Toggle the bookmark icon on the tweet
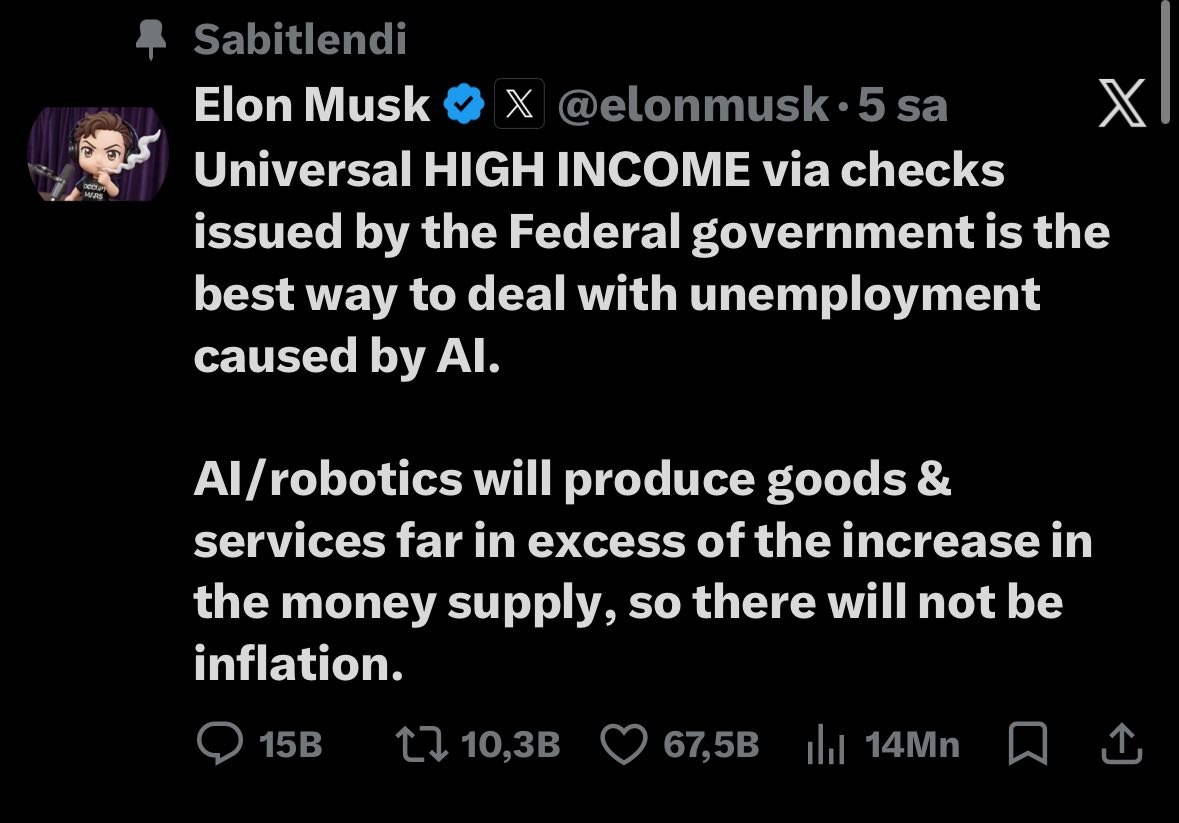The height and width of the screenshot is (823, 1179). click(1028, 745)
